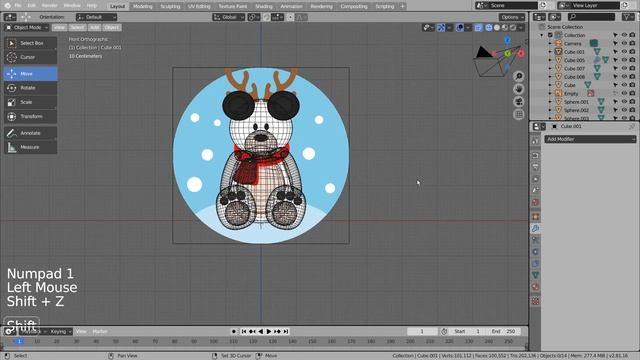Hide Cube.001 with its eye icon

[x=624, y=52]
